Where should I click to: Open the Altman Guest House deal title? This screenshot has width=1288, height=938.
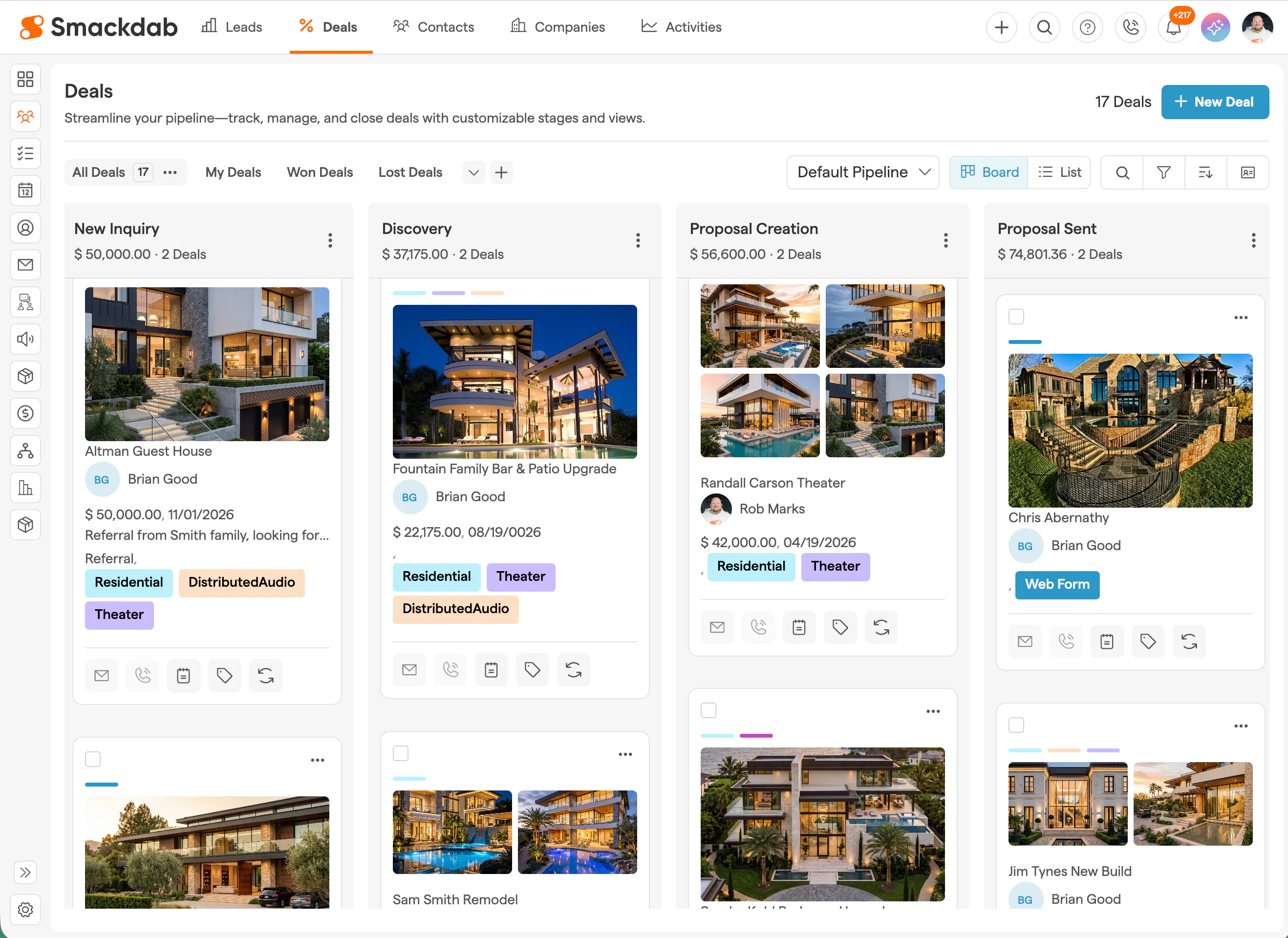pos(148,451)
